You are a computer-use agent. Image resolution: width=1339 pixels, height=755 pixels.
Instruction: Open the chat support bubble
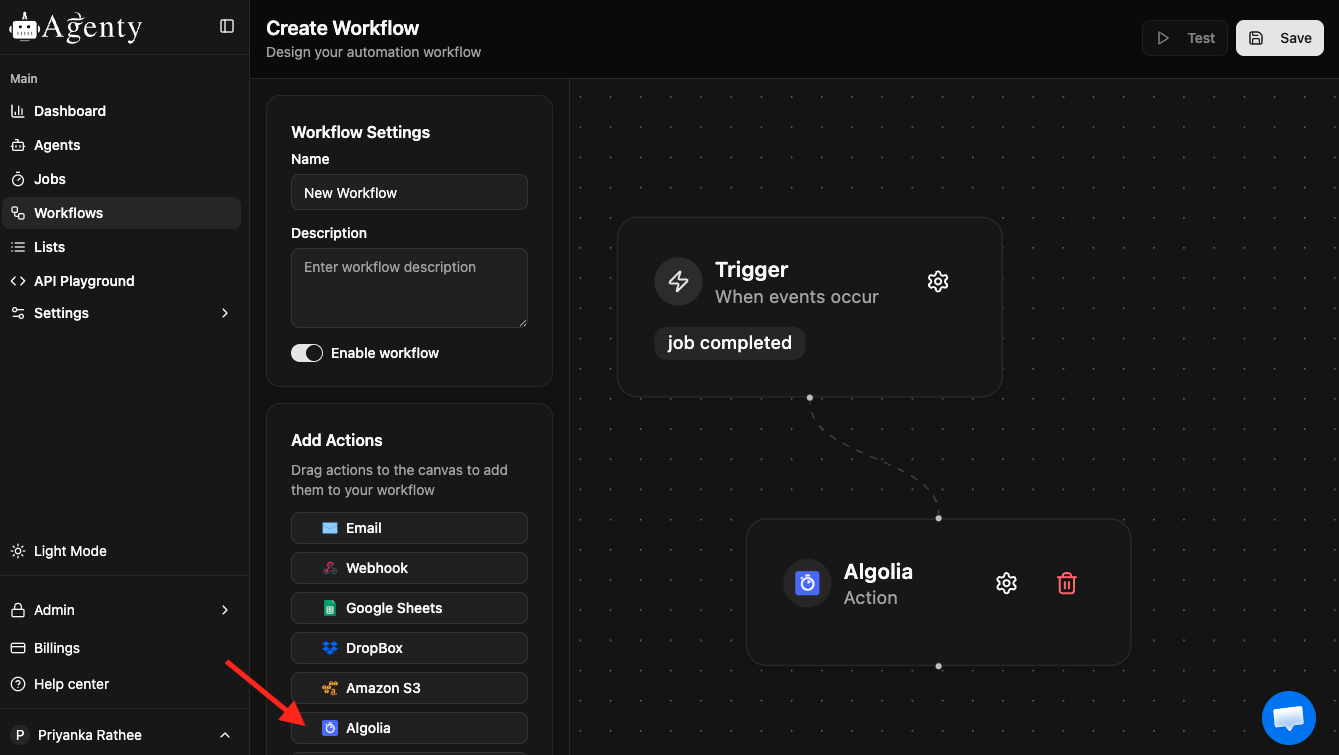(1289, 717)
